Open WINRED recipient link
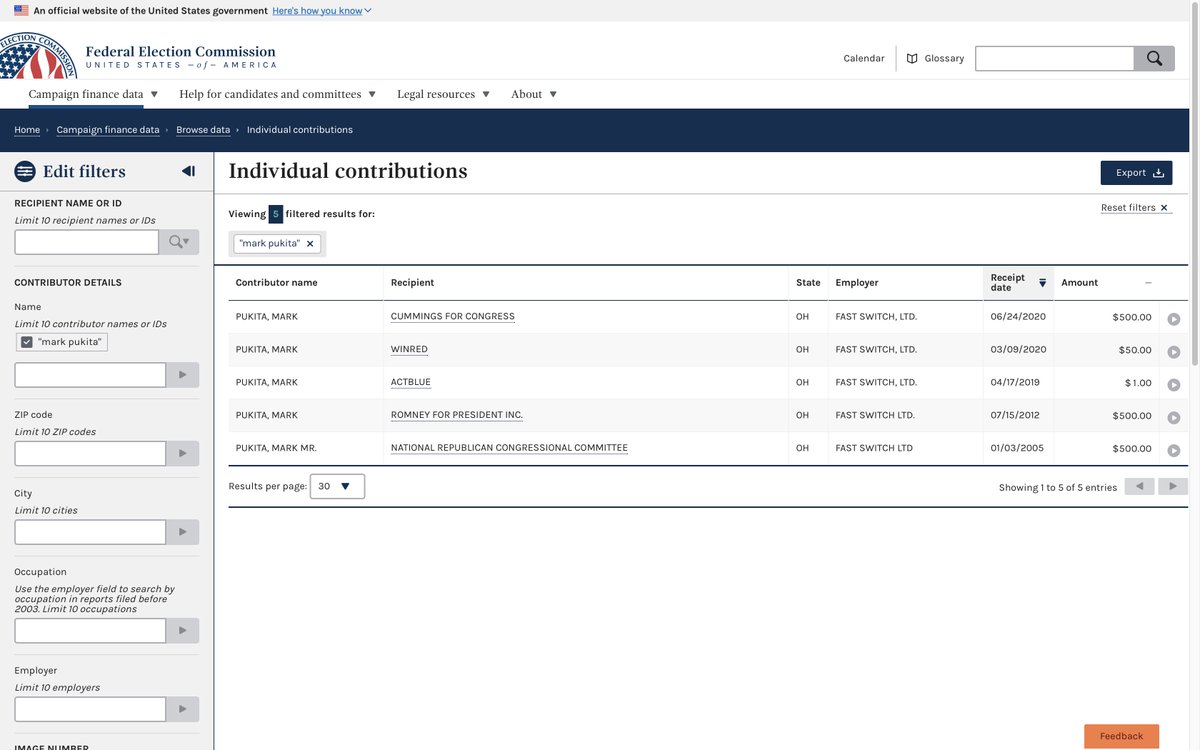1200x750 pixels. point(409,350)
